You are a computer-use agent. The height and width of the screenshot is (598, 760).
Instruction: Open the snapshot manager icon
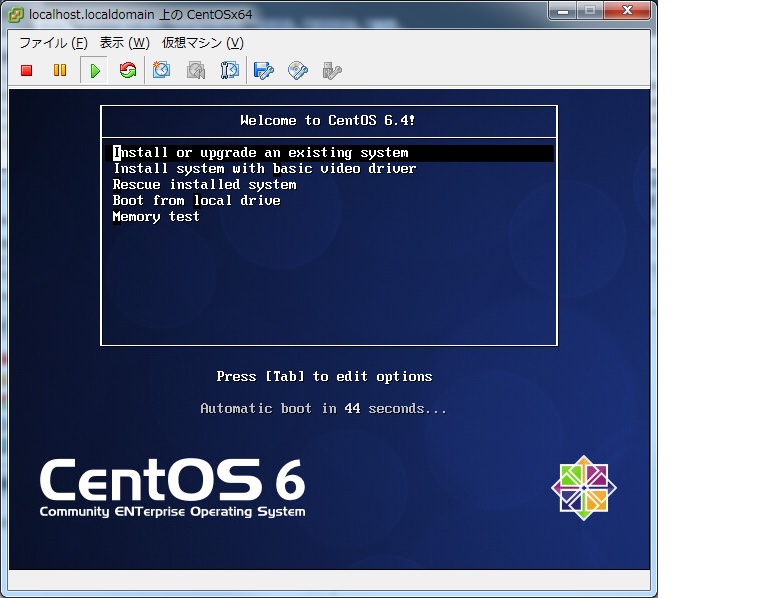click(229, 71)
